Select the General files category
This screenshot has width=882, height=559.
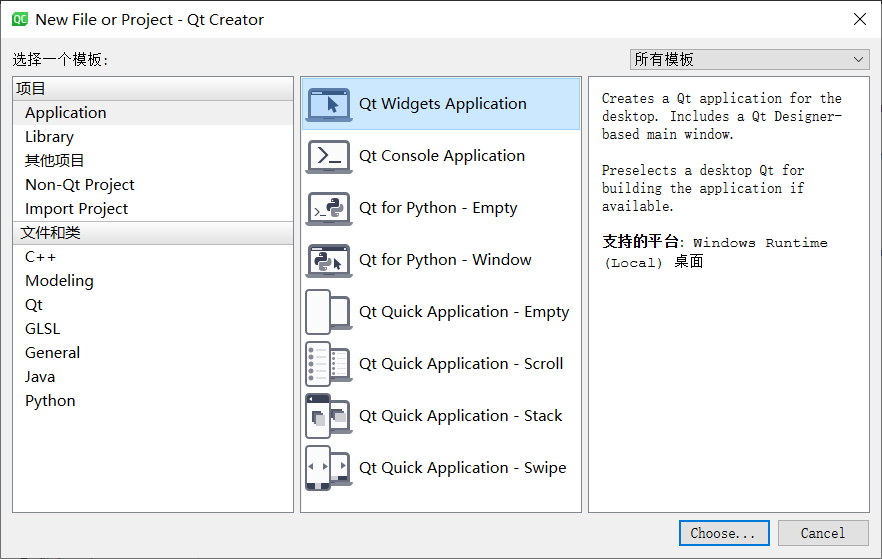point(153,353)
